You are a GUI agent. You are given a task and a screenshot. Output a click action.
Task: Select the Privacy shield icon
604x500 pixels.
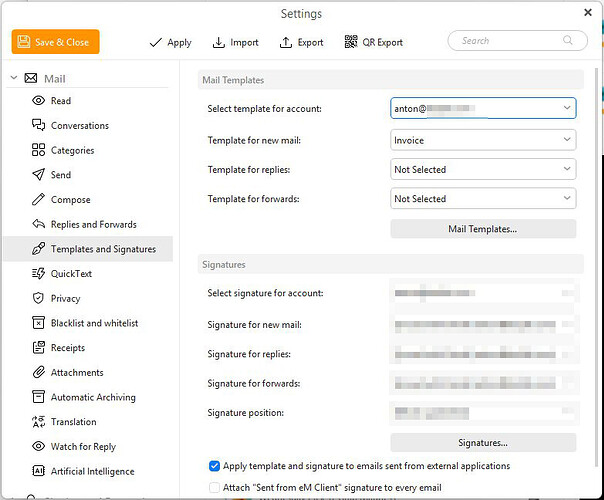point(39,298)
